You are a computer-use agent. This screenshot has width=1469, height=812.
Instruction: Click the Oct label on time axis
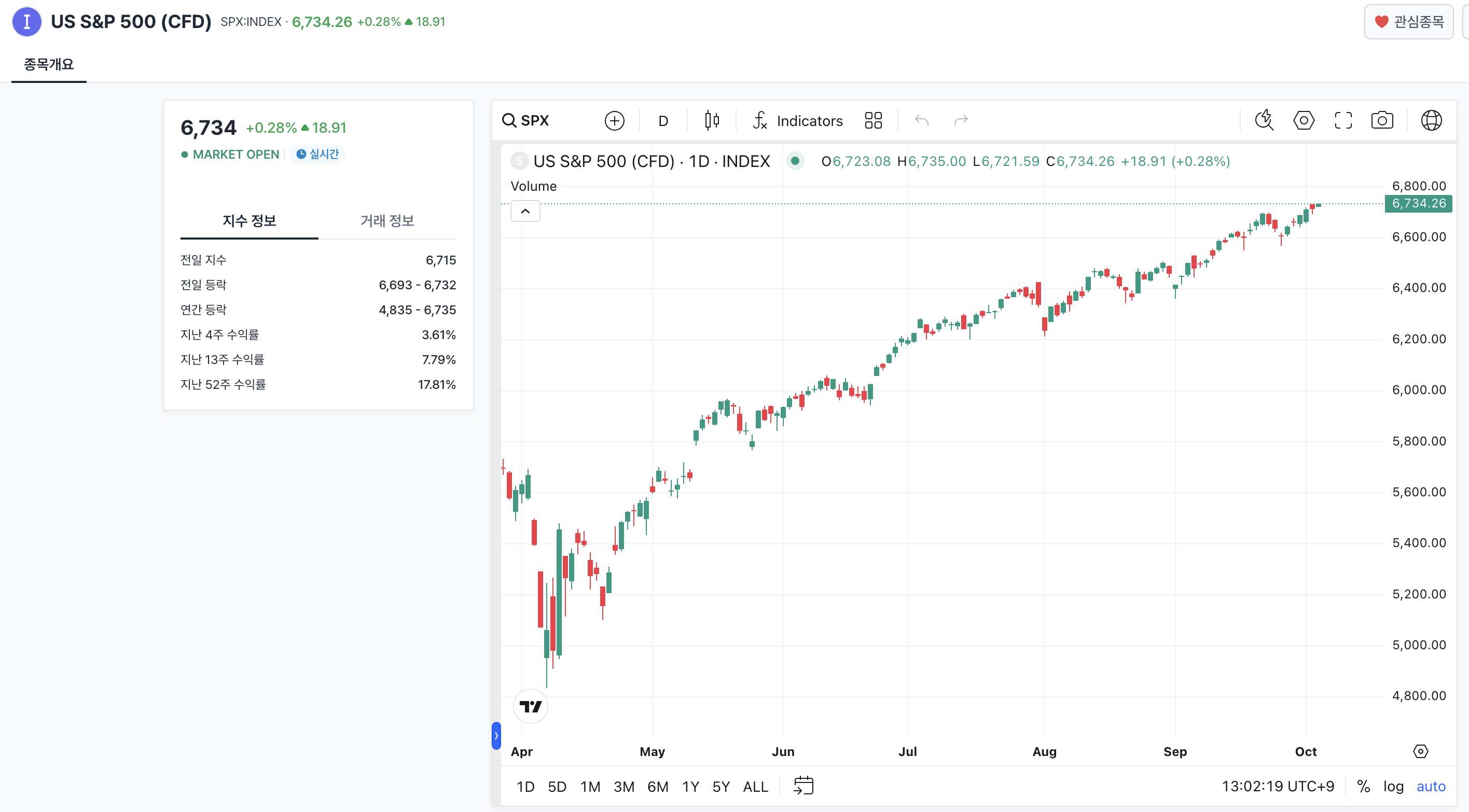tap(1305, 751)
